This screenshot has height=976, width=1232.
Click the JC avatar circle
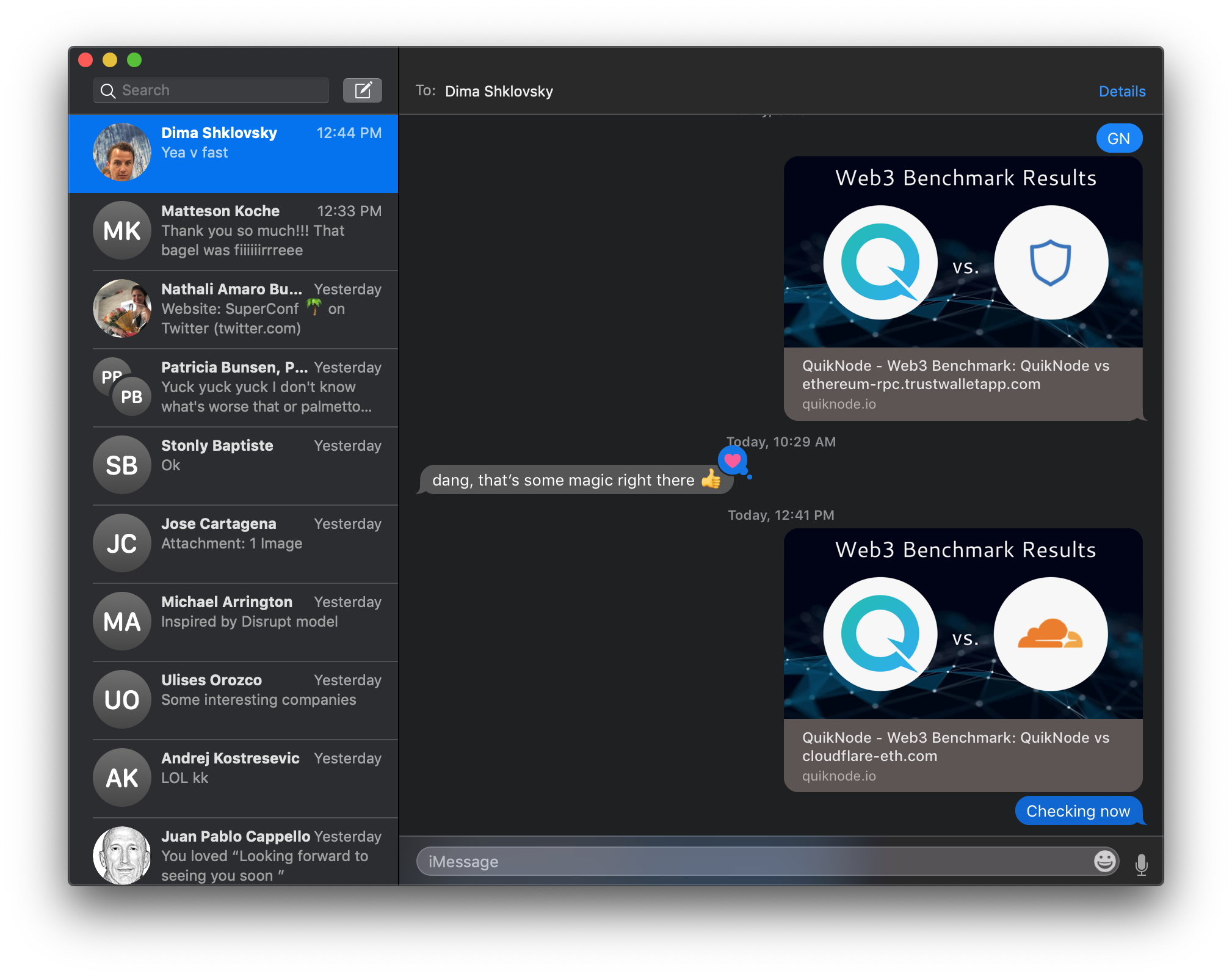point(122,544)
